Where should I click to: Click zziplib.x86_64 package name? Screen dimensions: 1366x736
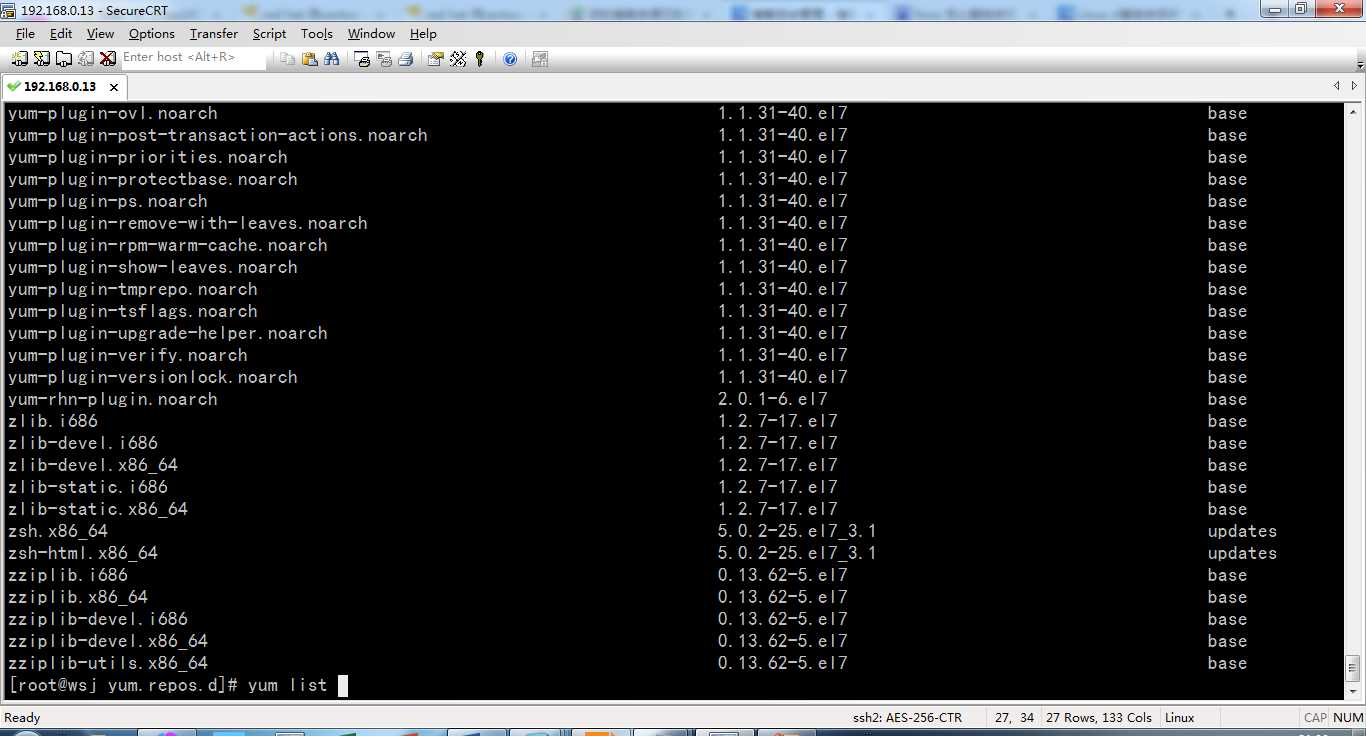click(78, 597)
